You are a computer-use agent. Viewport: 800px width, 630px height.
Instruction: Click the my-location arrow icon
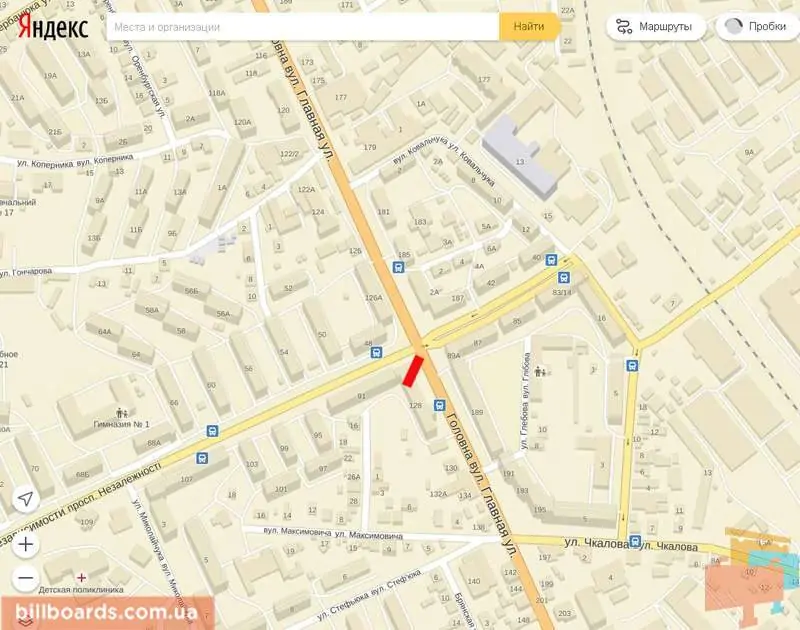[26, 499]
